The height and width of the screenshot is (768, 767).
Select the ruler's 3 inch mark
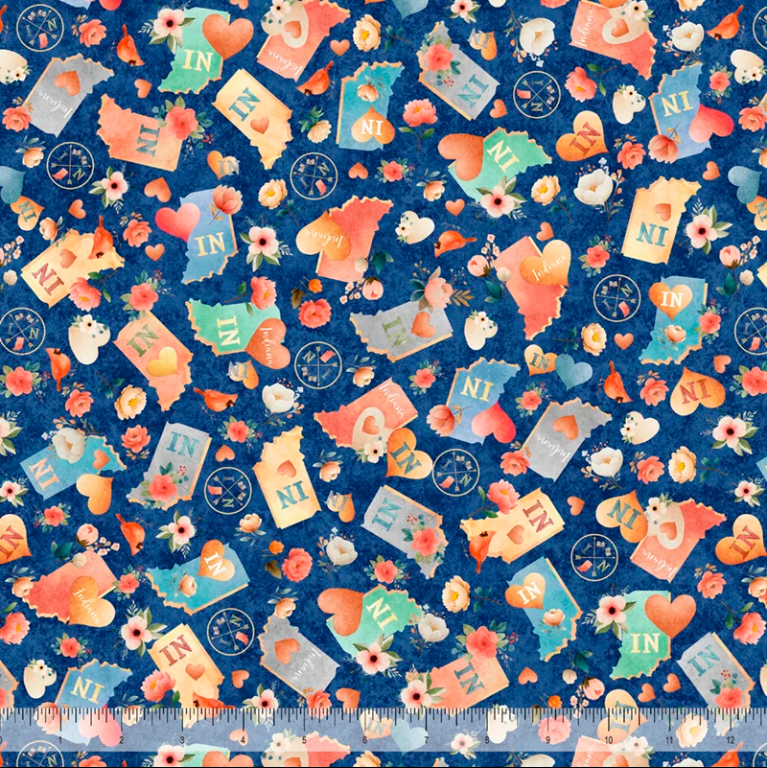[181, 740]
